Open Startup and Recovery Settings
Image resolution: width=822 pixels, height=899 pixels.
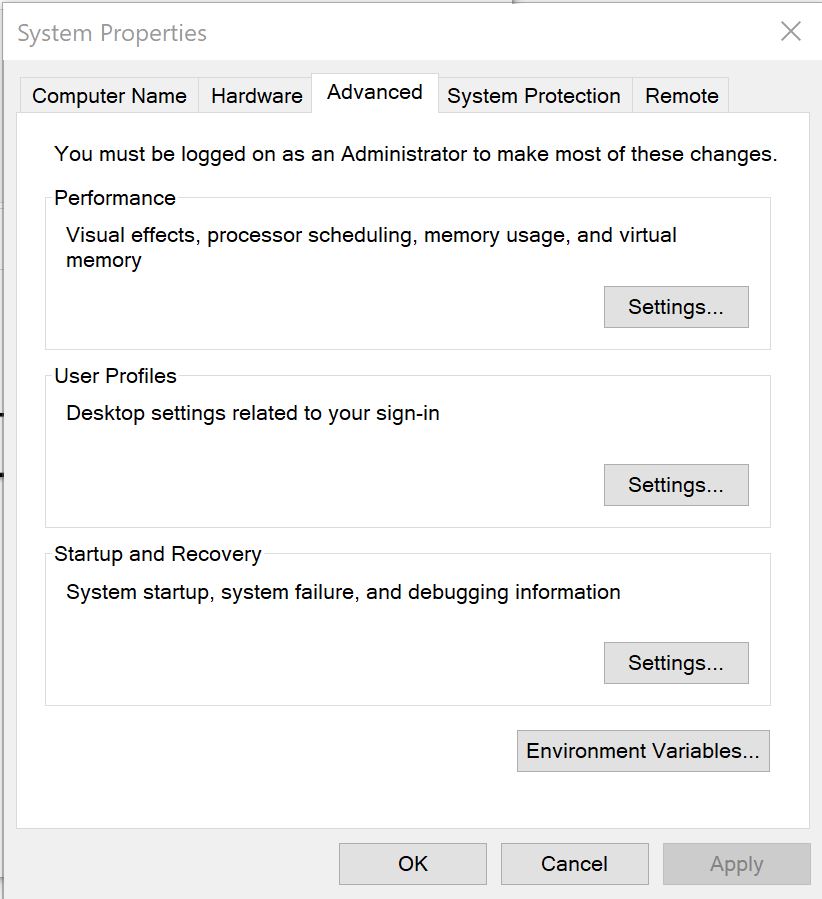pos(675,663)
